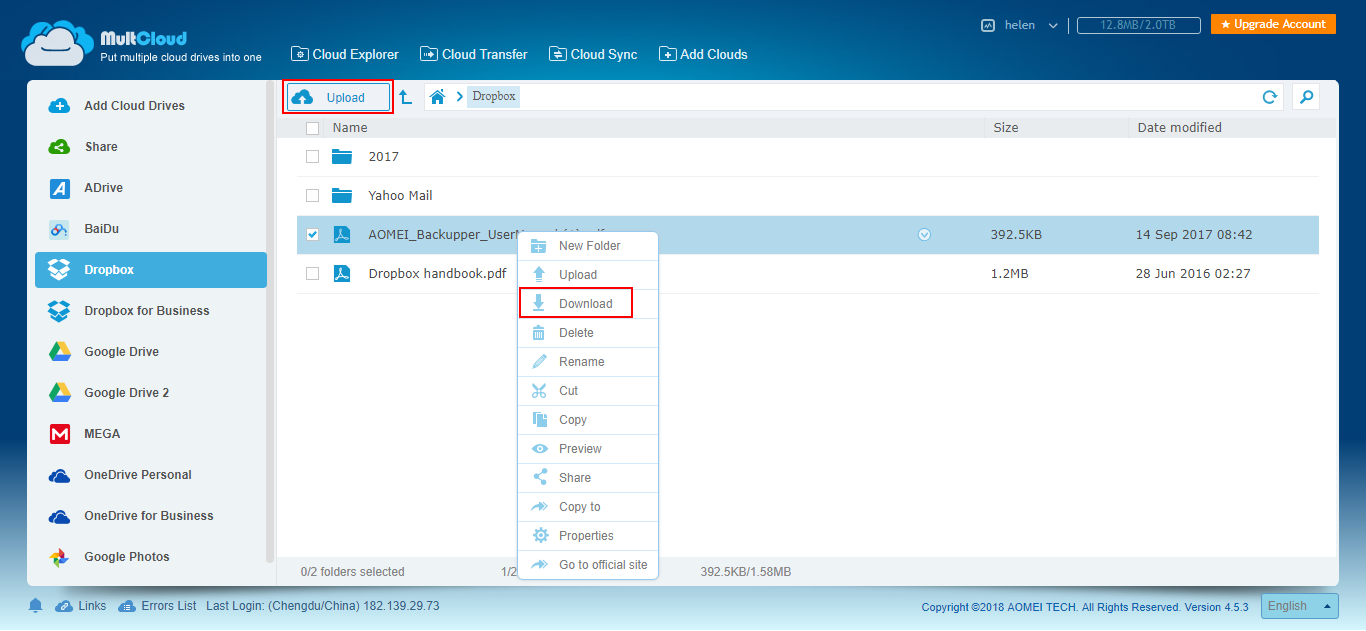Check the Dropbox handbook.pdf checkbox
Viewport: 1366px width, 631px height.
(x=312, y=274)
